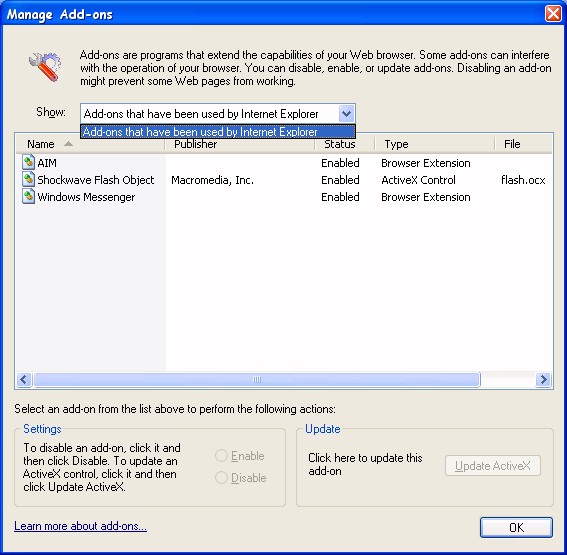Click the horizontal scrollbar thumb

click(257, 380)
